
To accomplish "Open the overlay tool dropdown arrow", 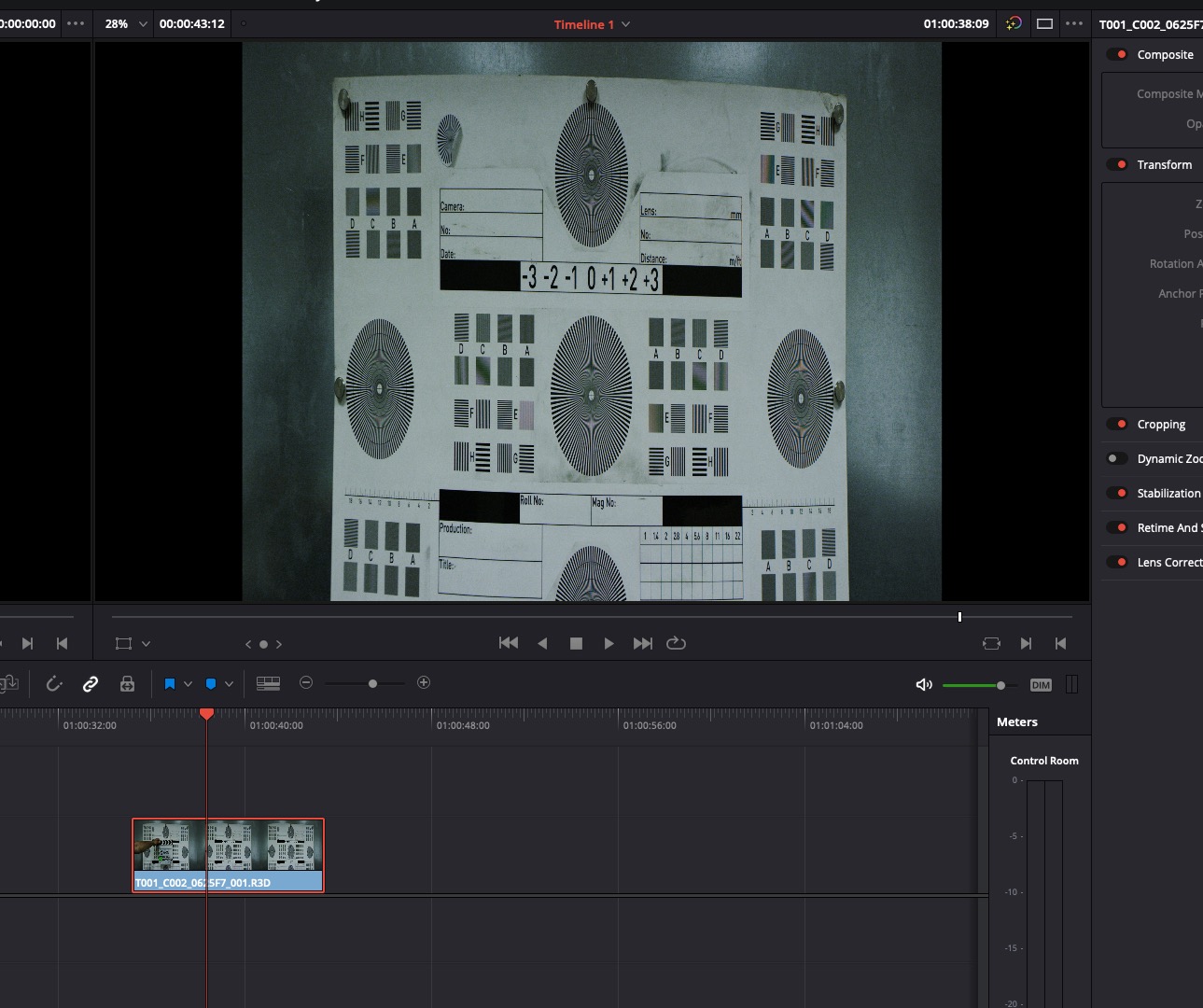I will [146, 644].
